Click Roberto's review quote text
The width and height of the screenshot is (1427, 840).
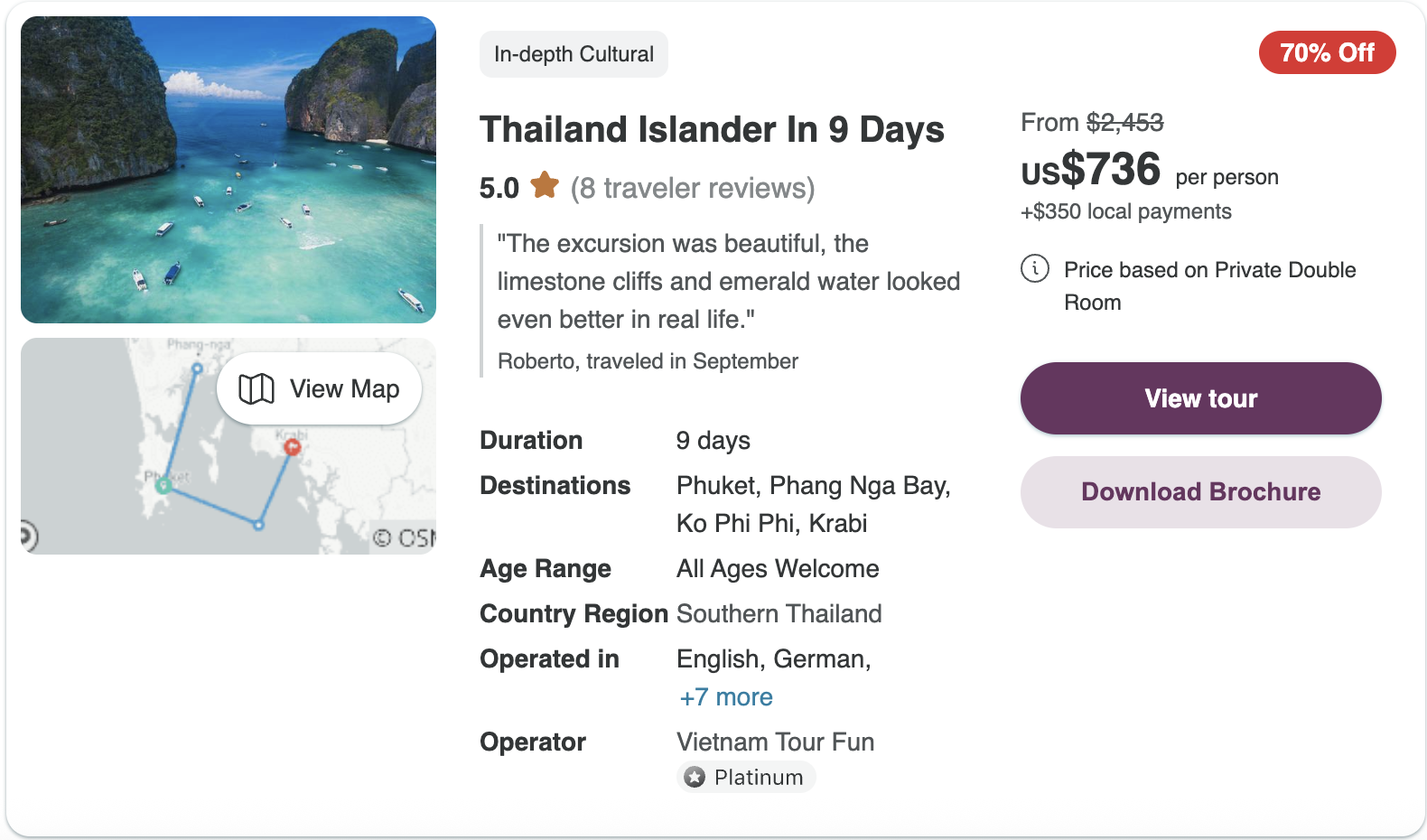[x=728, y=281]
